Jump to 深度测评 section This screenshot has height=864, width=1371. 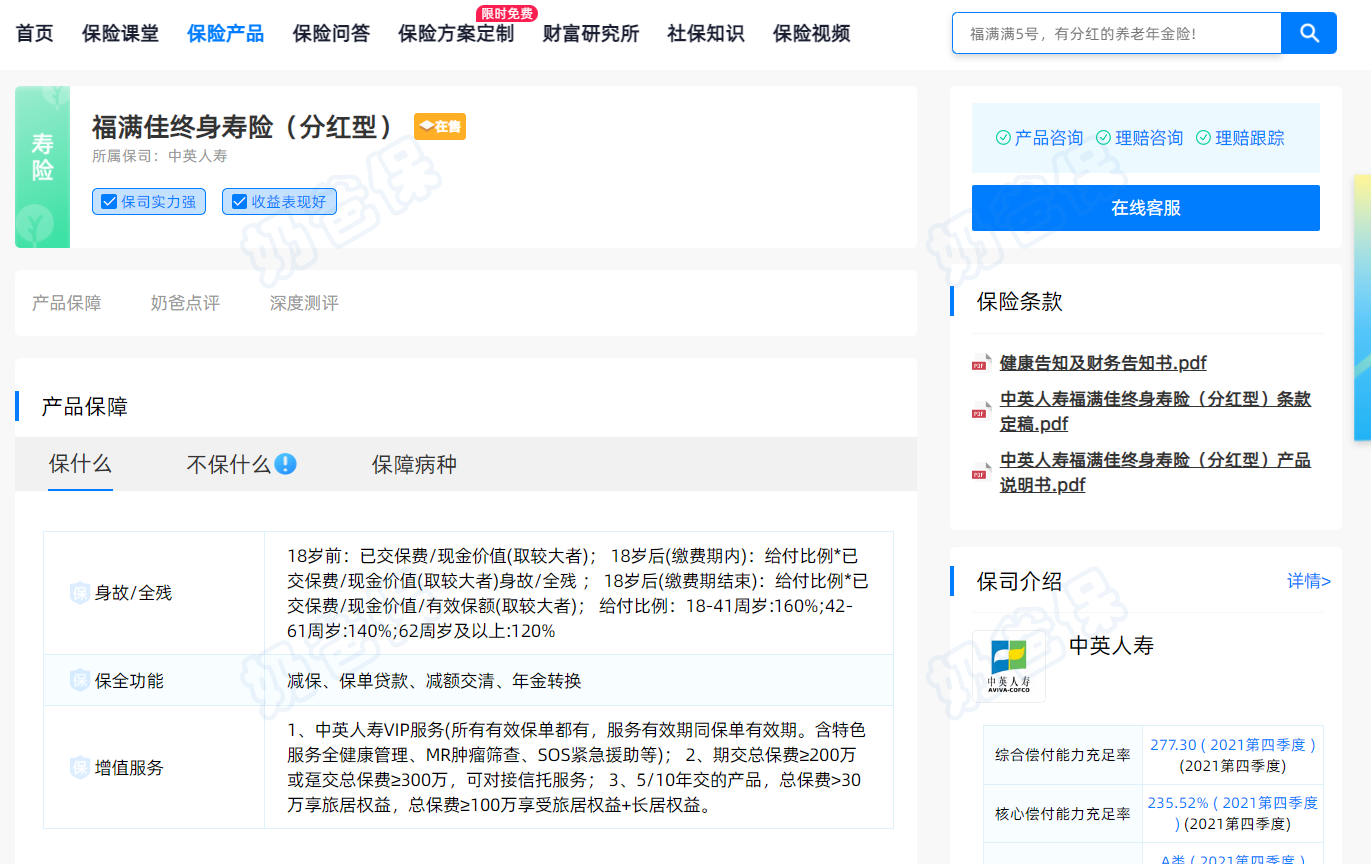pyautogui.click(x=304, y=303)
